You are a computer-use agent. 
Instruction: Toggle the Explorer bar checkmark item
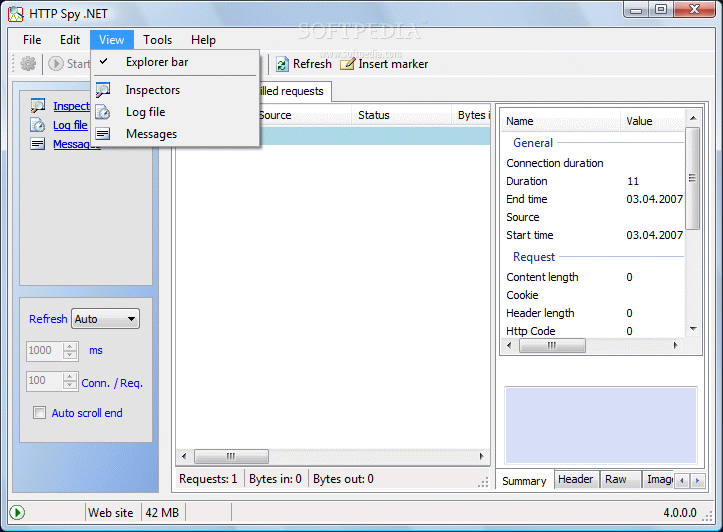click(175, 62)
